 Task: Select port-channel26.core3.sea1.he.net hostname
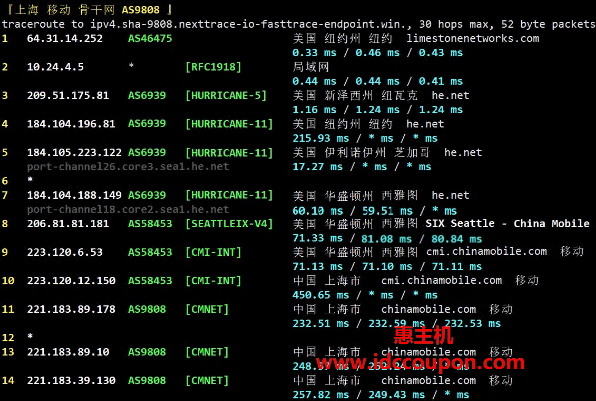coord(128,166)
